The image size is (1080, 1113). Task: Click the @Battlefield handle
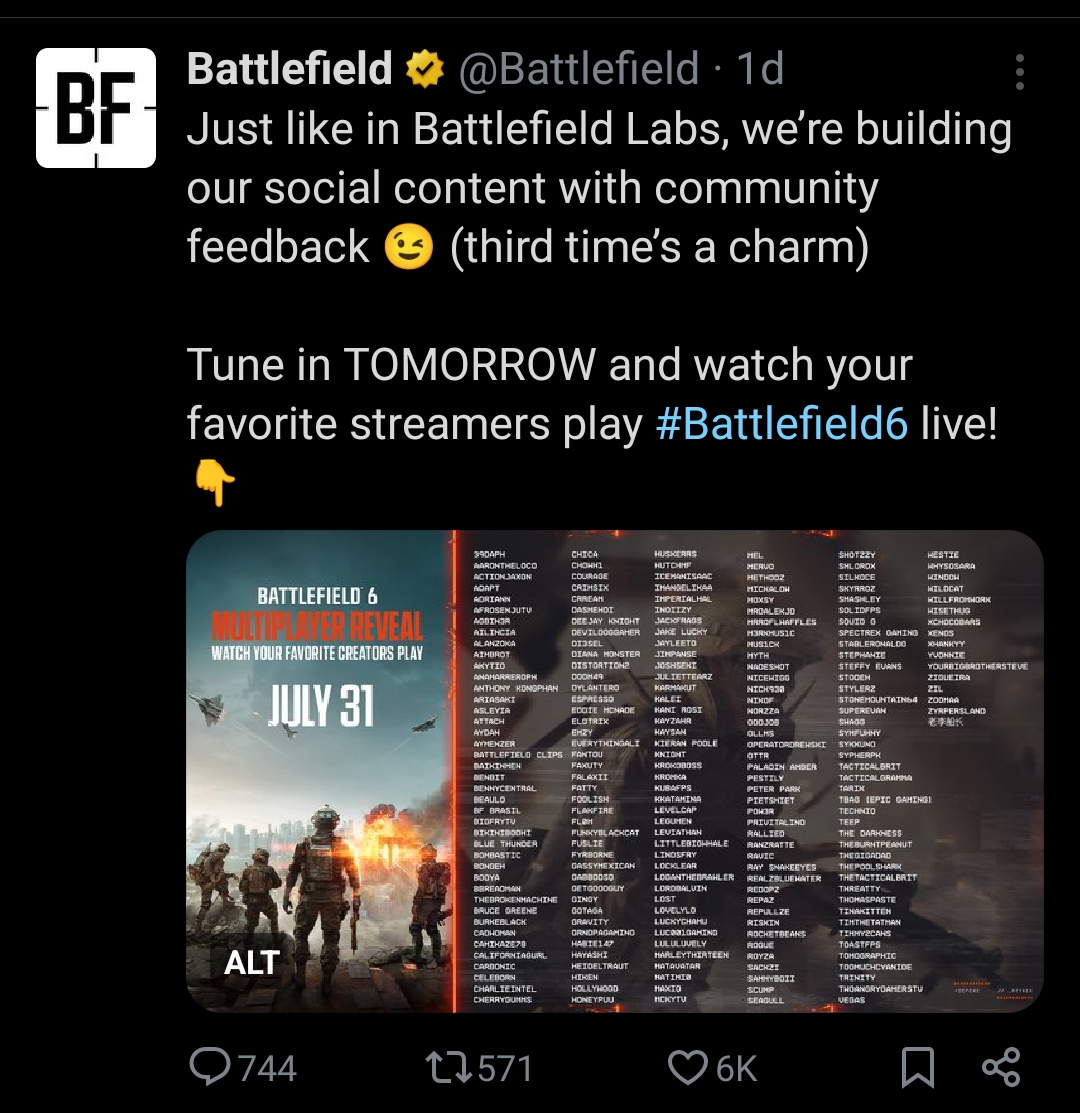point(578,69)
